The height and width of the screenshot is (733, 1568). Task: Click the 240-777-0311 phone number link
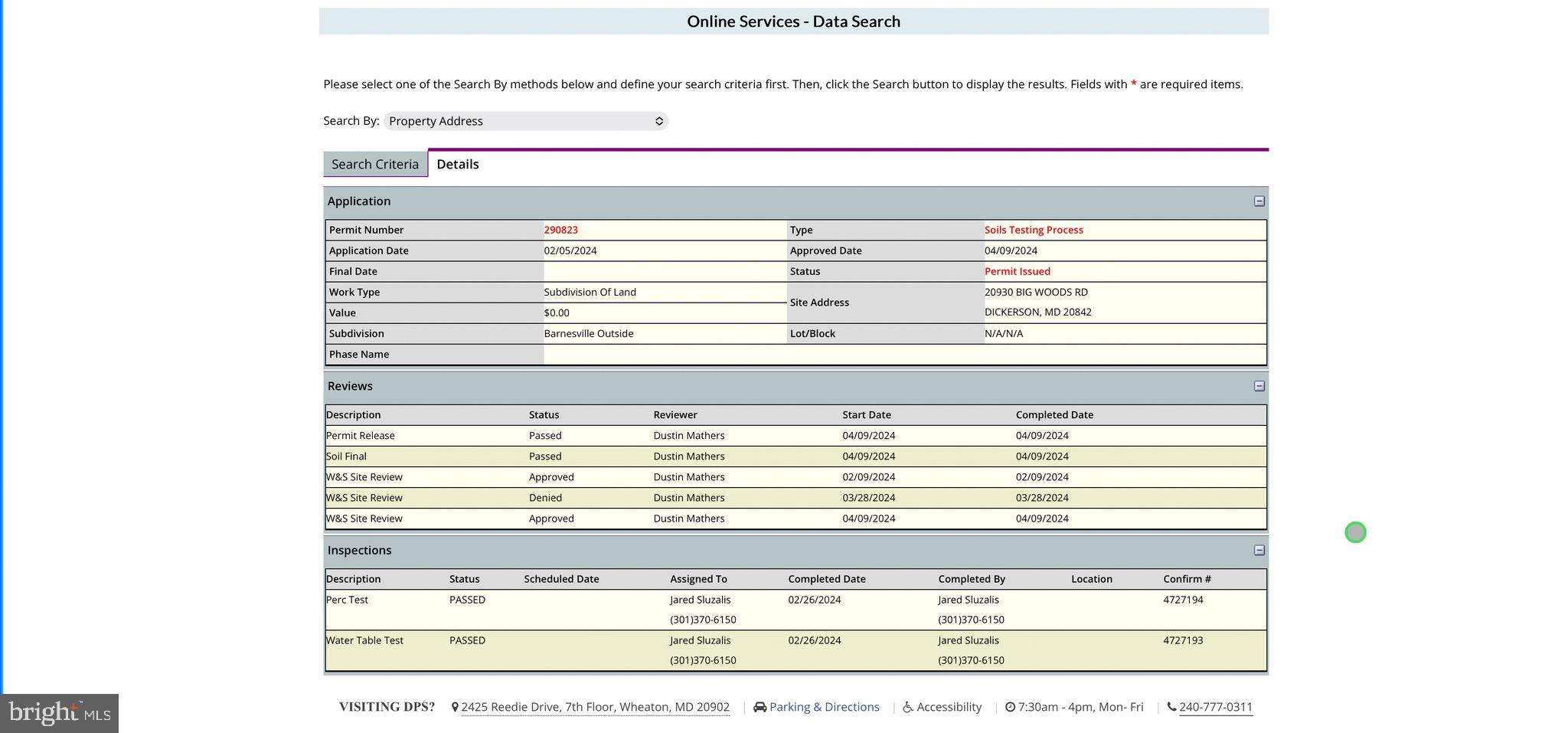coord(1216,708)
